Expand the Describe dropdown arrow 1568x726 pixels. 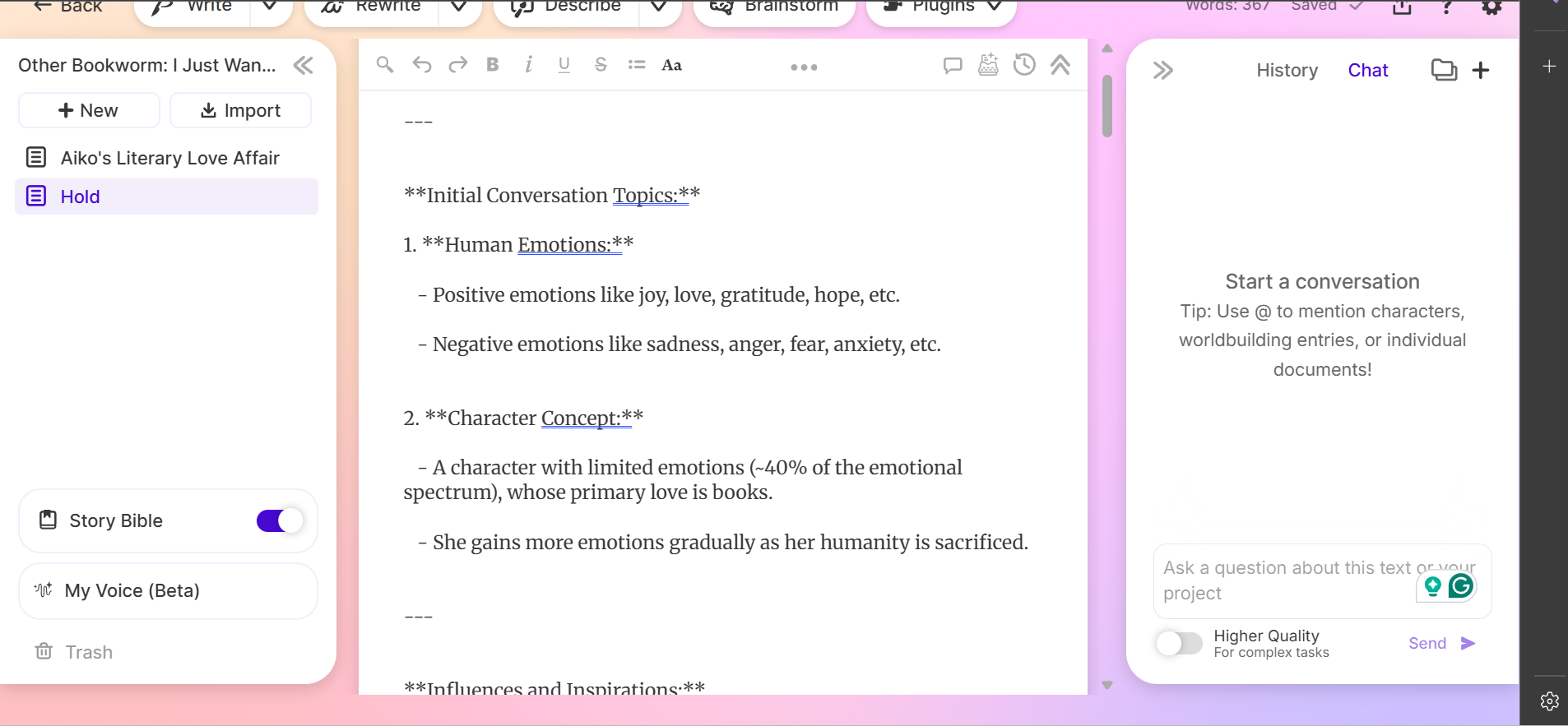pos(659,7)
